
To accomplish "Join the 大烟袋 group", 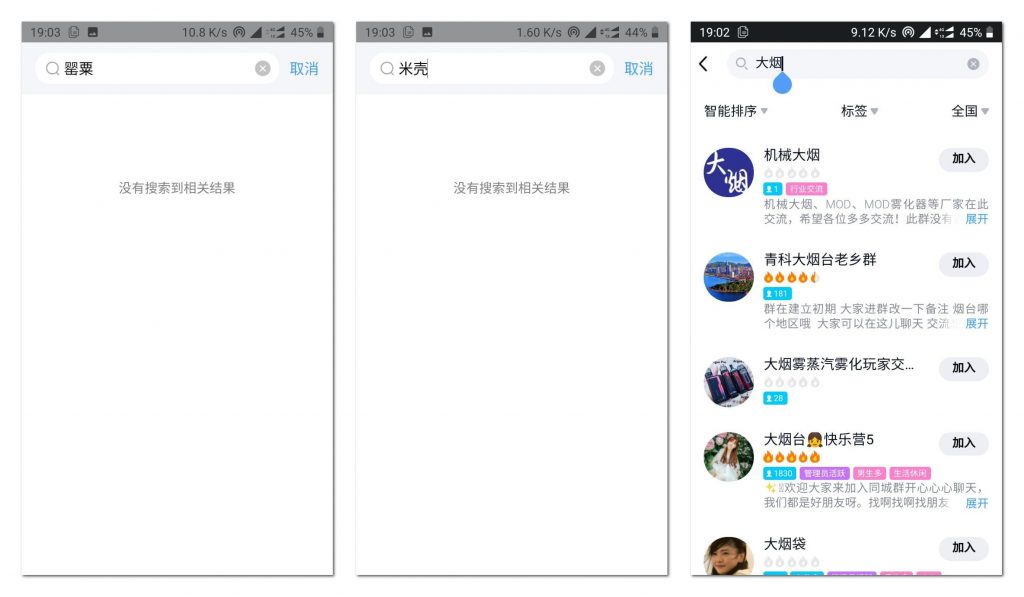I will (x=963, y=547).
